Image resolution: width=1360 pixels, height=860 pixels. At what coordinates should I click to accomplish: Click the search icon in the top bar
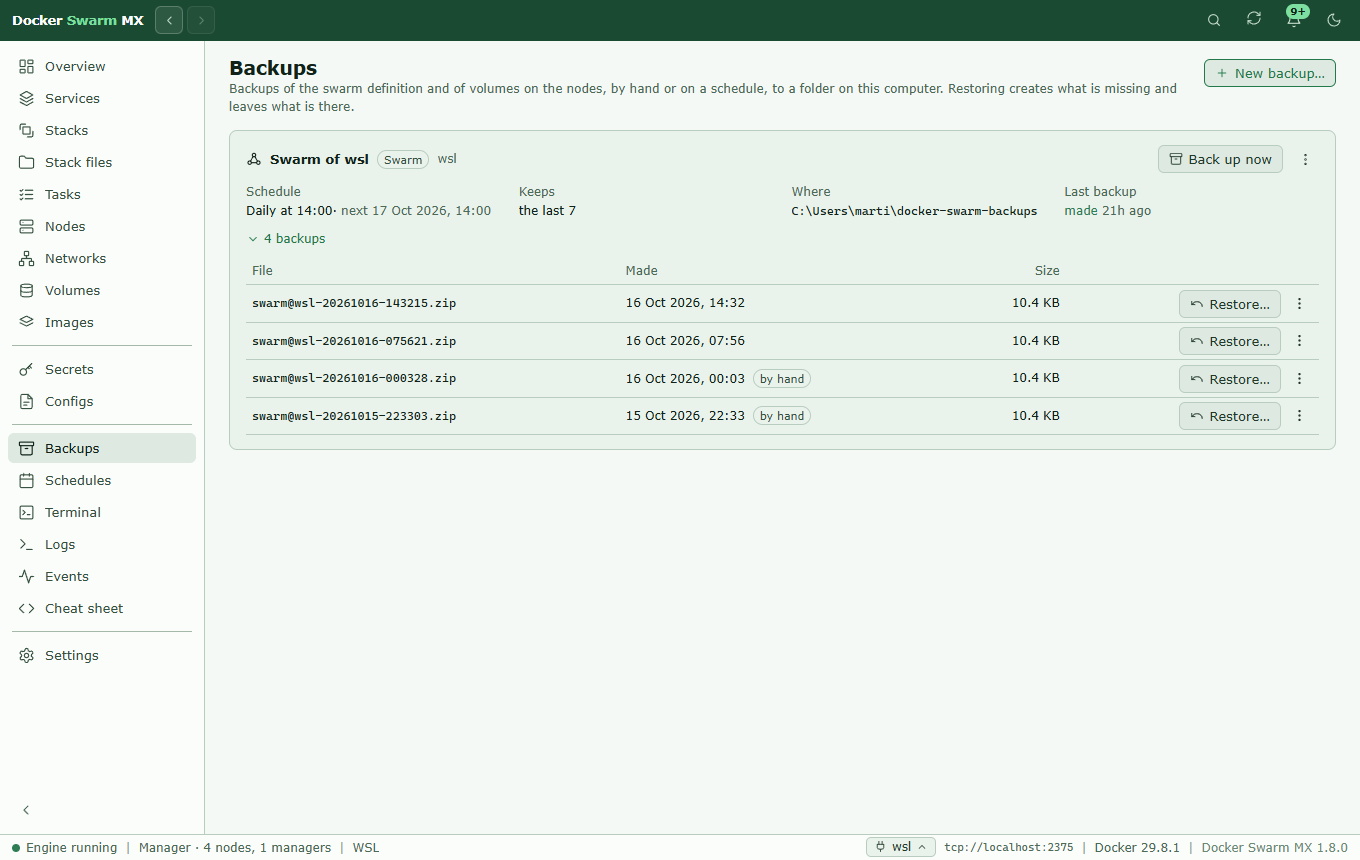tap(1214, 20)
